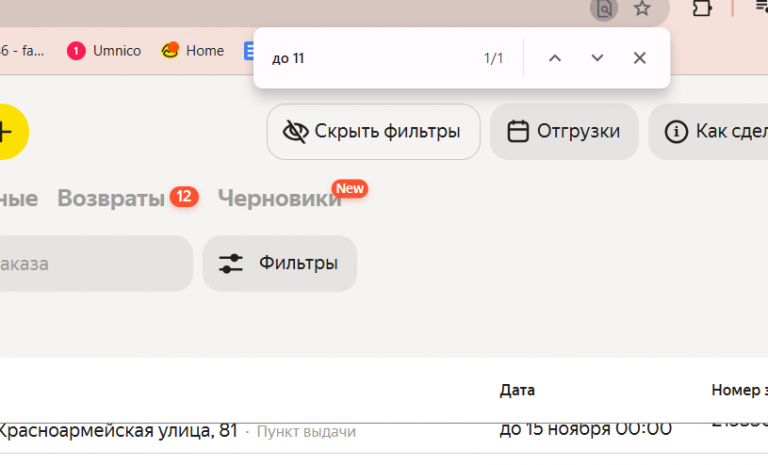Click the address 'Красноармейская улица, 81'
Image resolution: width=768 pixels, height=465 pixels.
coord(118,431)
